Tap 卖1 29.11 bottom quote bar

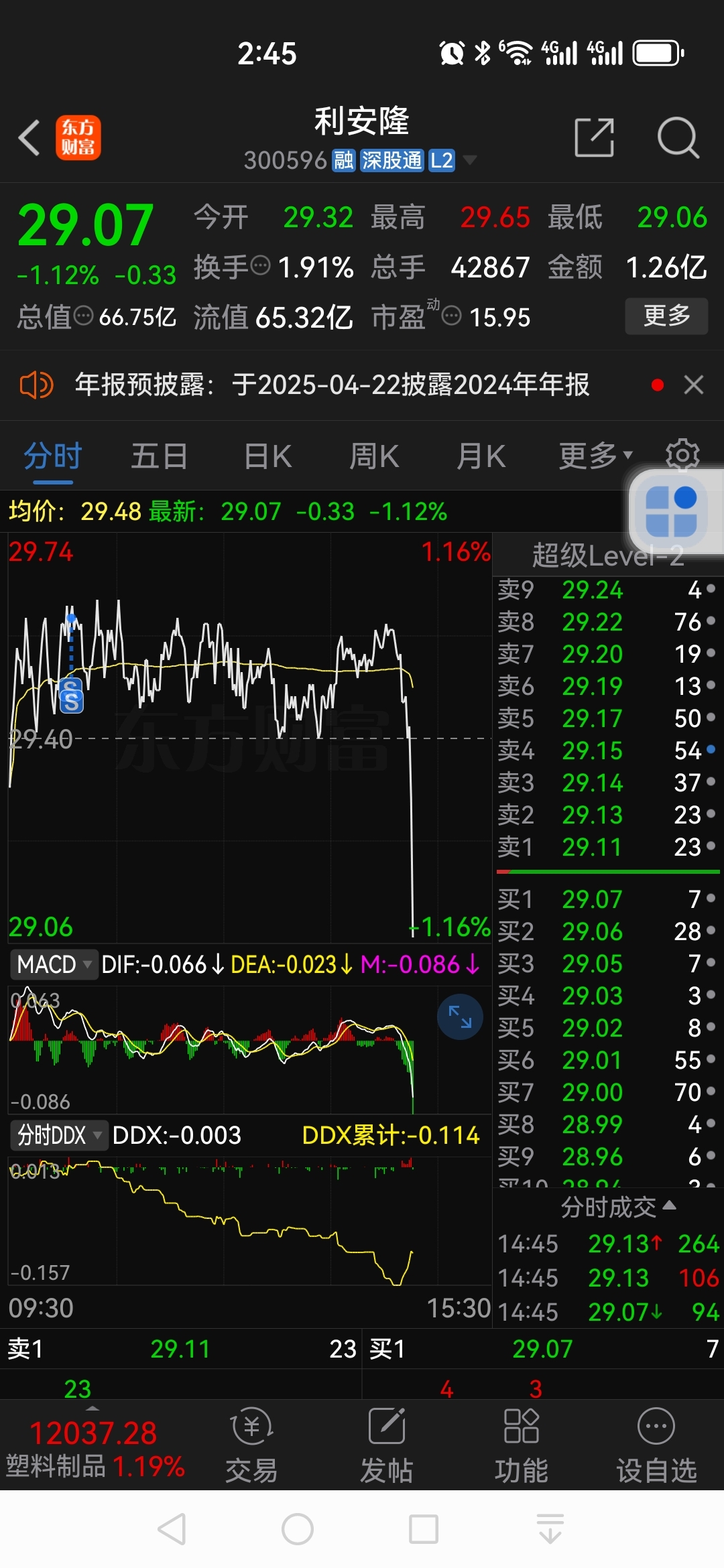[x=181, y=1349]
